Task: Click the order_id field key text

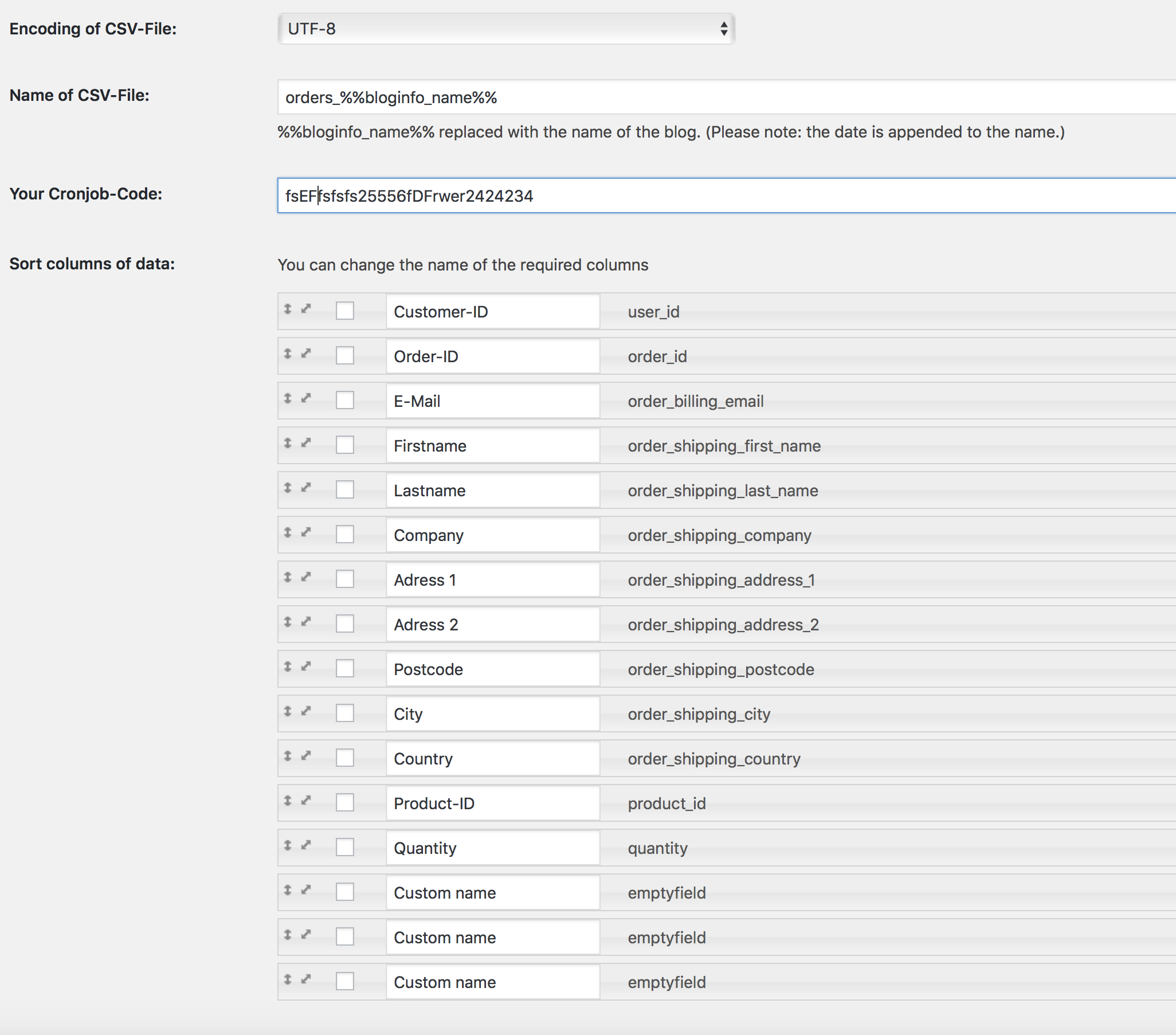Action: 657,356
